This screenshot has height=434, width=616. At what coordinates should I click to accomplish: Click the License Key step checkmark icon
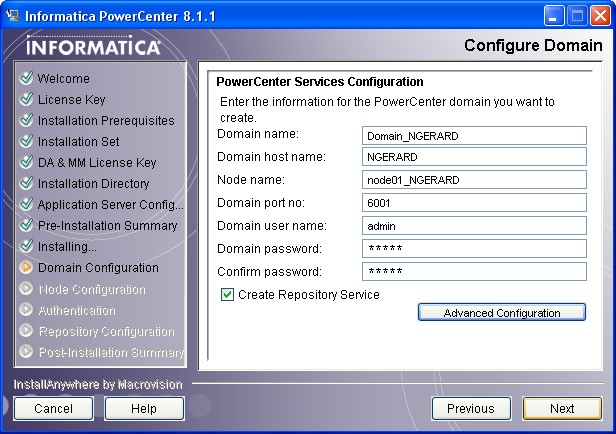pyautogui.click(x=26, y=99)
